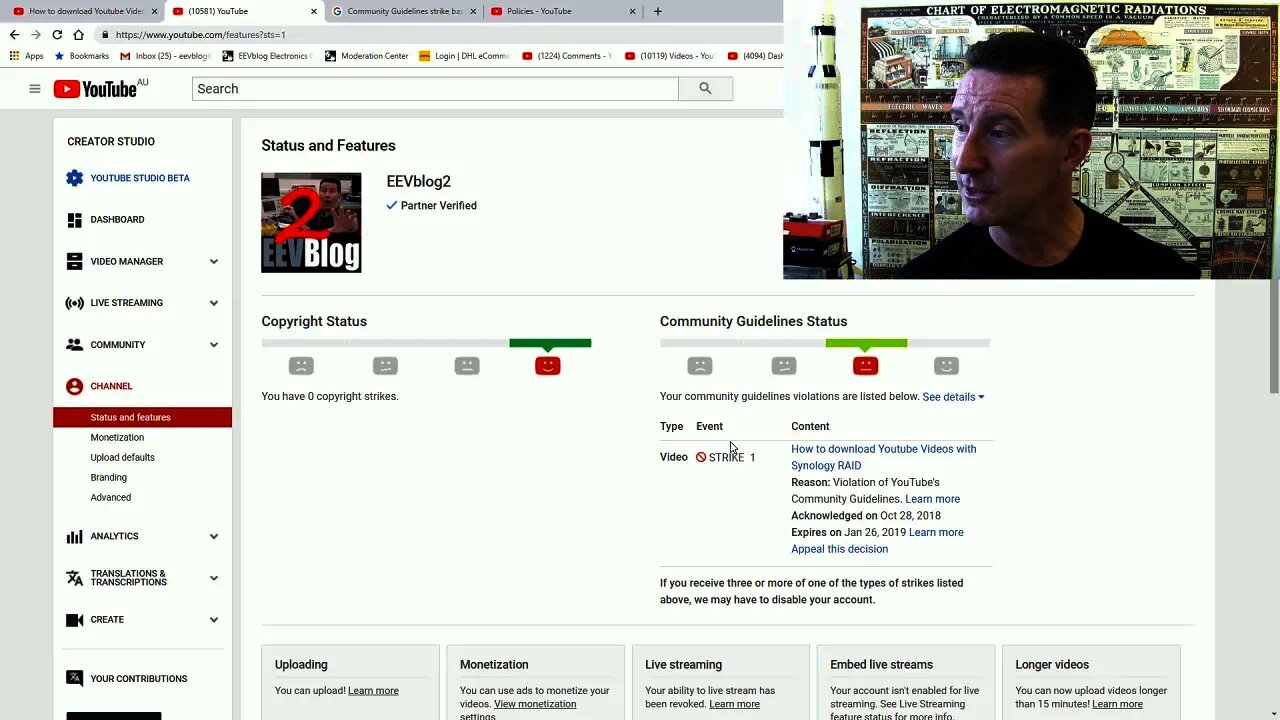Click the 'Your Contributions' sidebar label
The width and height of the screenshot is (1280, 720).
[139, 679]
